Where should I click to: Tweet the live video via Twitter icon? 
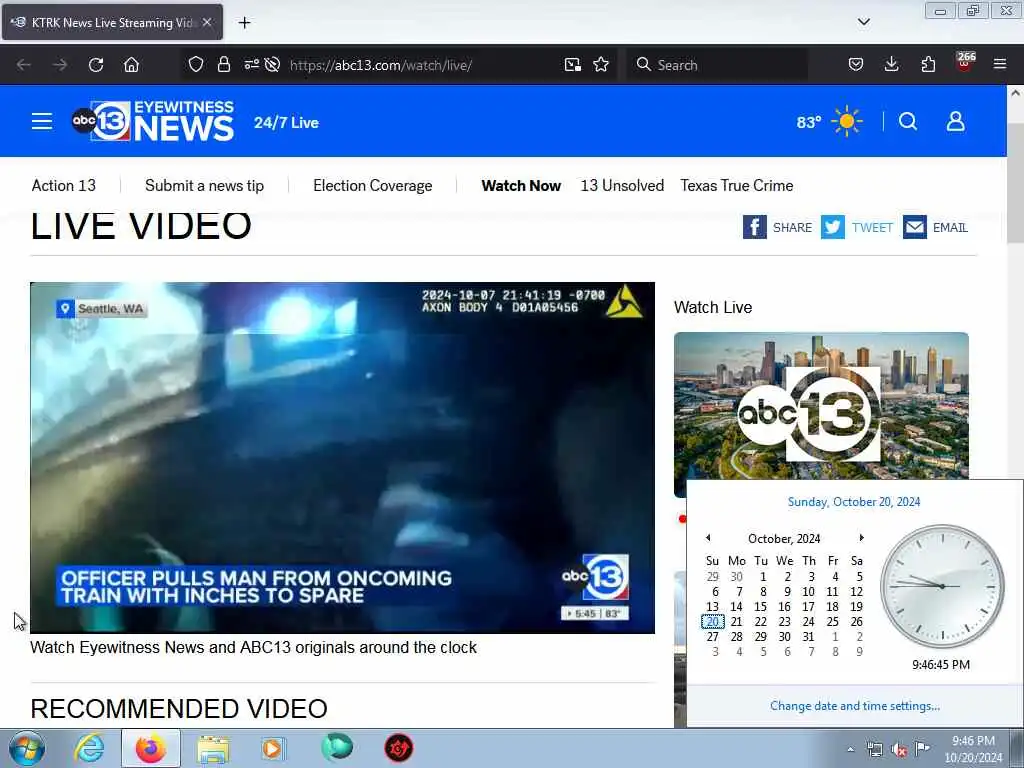pos(833,227)
